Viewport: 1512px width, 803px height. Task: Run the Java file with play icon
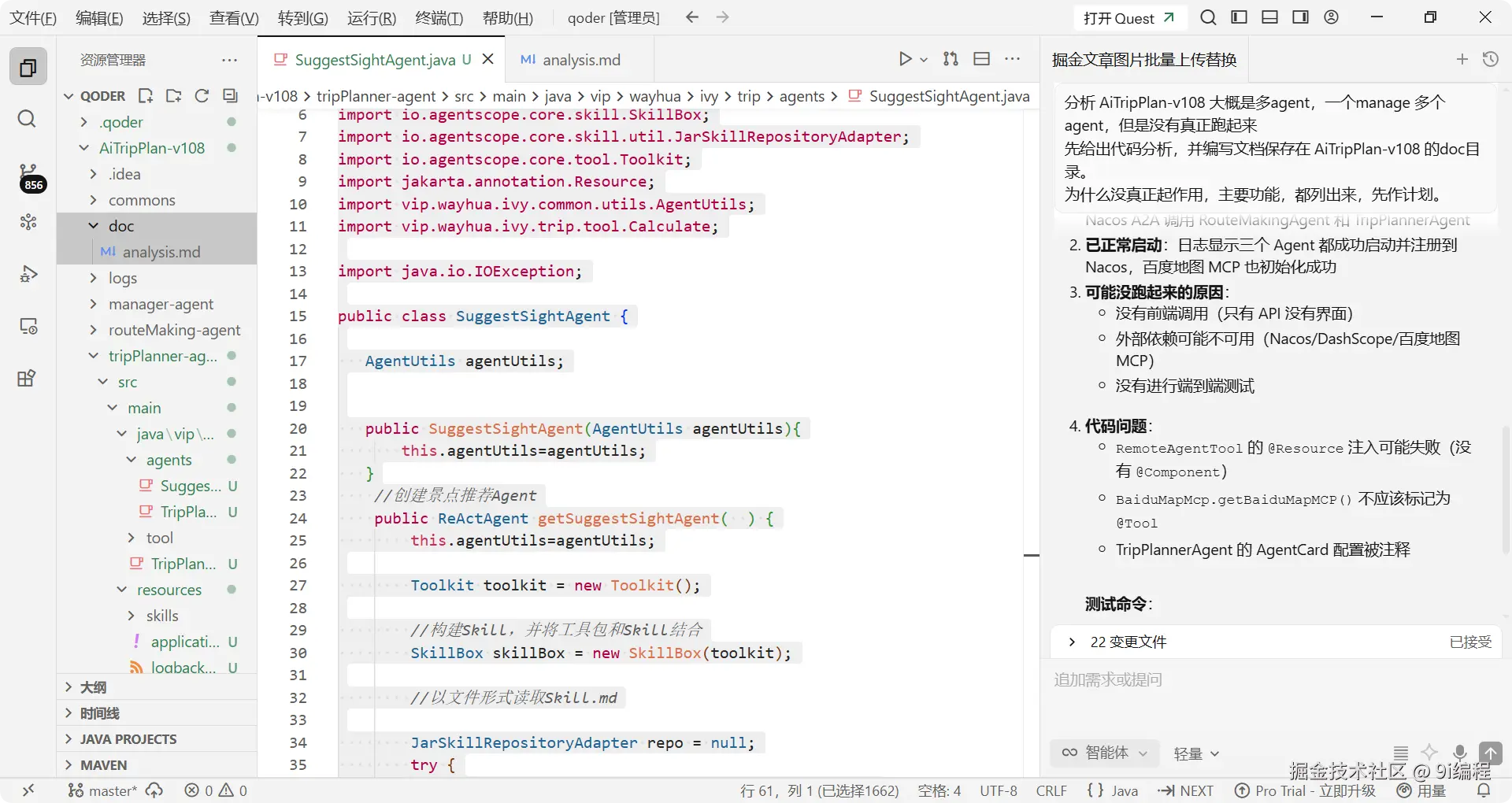pos(905,59)
